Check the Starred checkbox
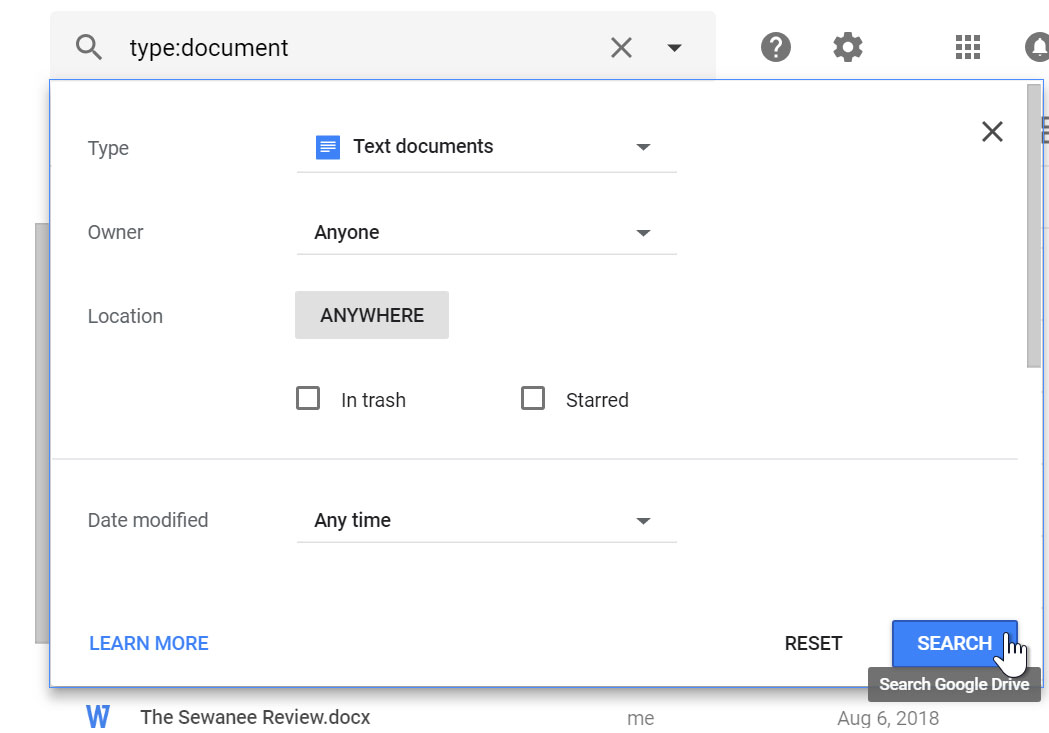This screenshot has height=733, width=1049. tap(532, 398)
